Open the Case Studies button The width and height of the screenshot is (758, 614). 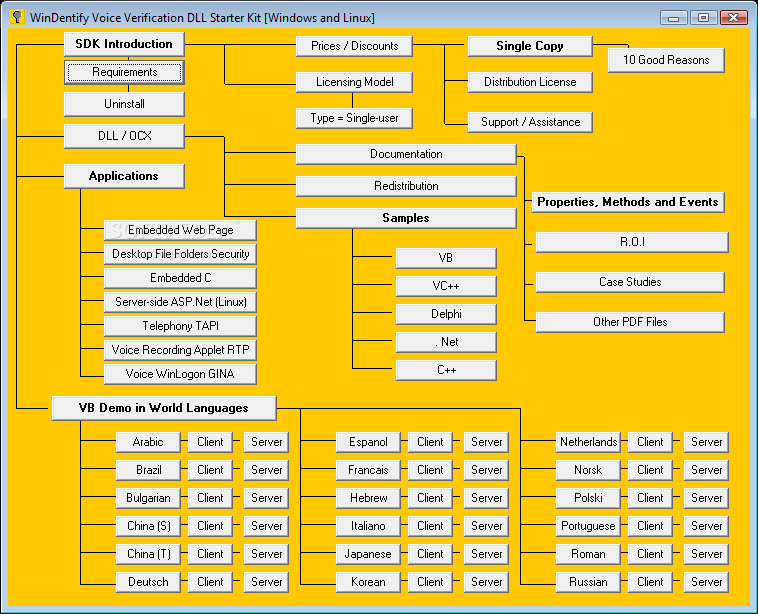[630, 282]
